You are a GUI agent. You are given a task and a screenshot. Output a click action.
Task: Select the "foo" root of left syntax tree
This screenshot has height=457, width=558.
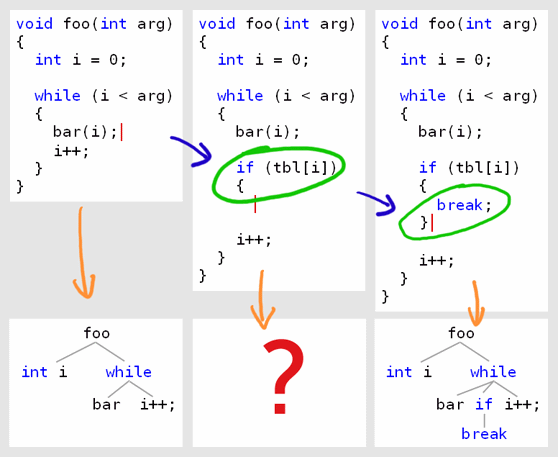tap(96, 333)
